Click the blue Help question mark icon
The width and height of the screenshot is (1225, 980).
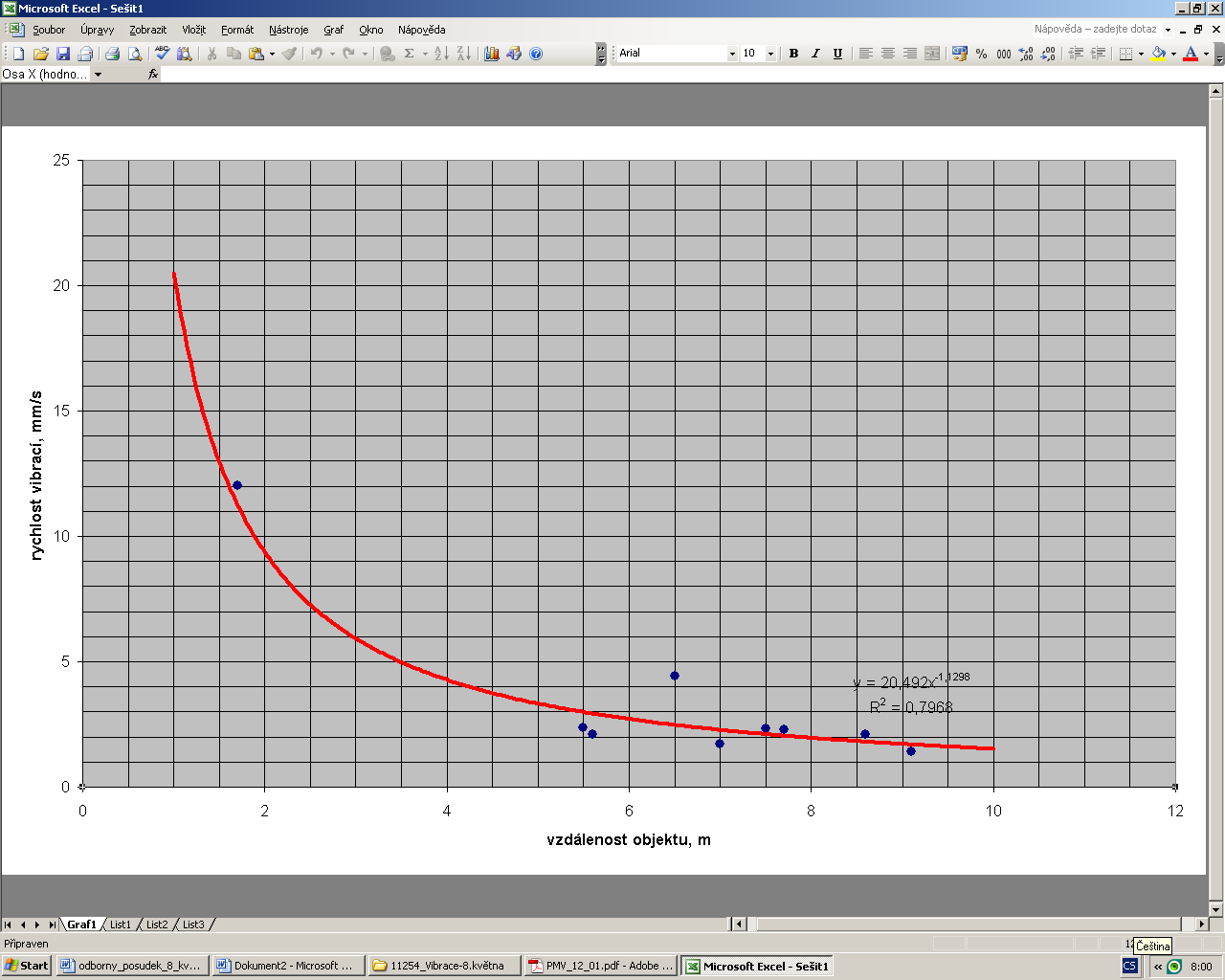[536, 54]
